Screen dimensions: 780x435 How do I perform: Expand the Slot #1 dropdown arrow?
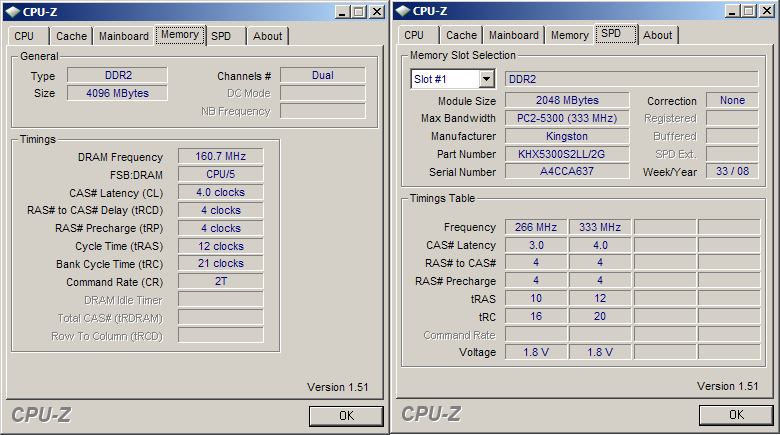coord(486,79)
